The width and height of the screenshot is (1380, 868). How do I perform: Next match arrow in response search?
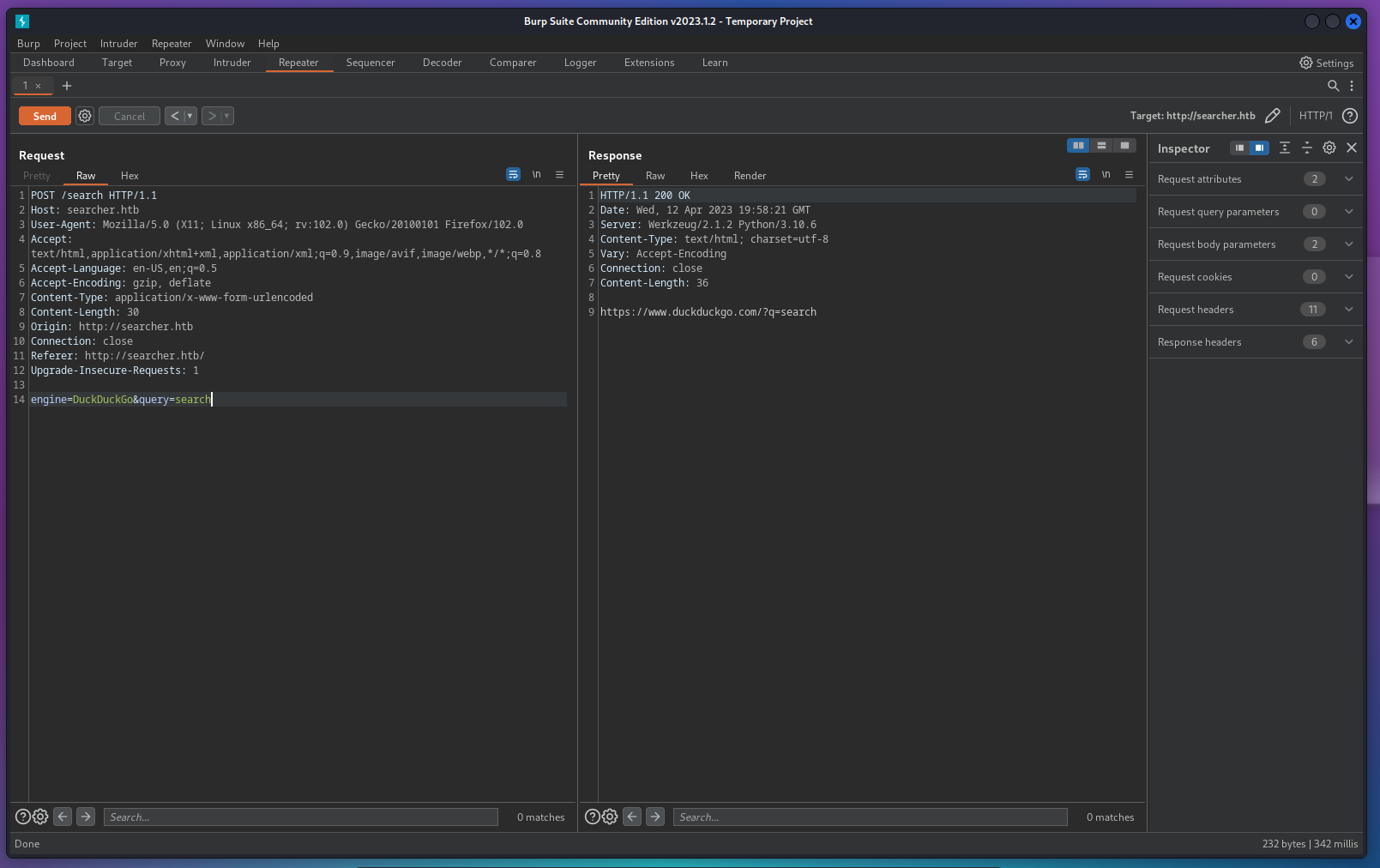point(655,817)
